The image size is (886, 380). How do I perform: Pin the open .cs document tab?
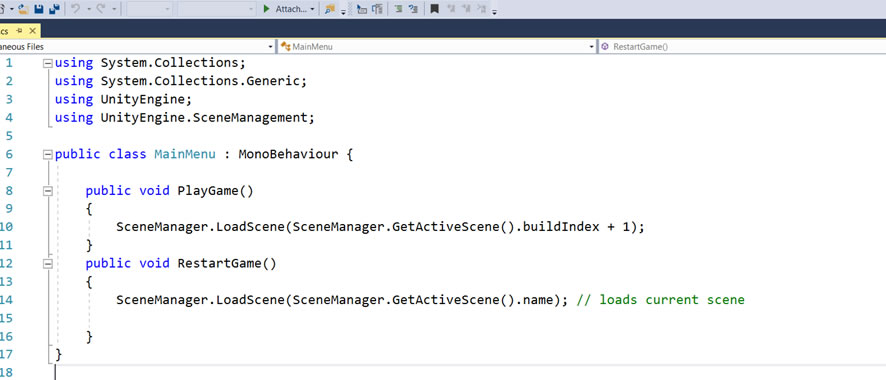coord(19,30)
